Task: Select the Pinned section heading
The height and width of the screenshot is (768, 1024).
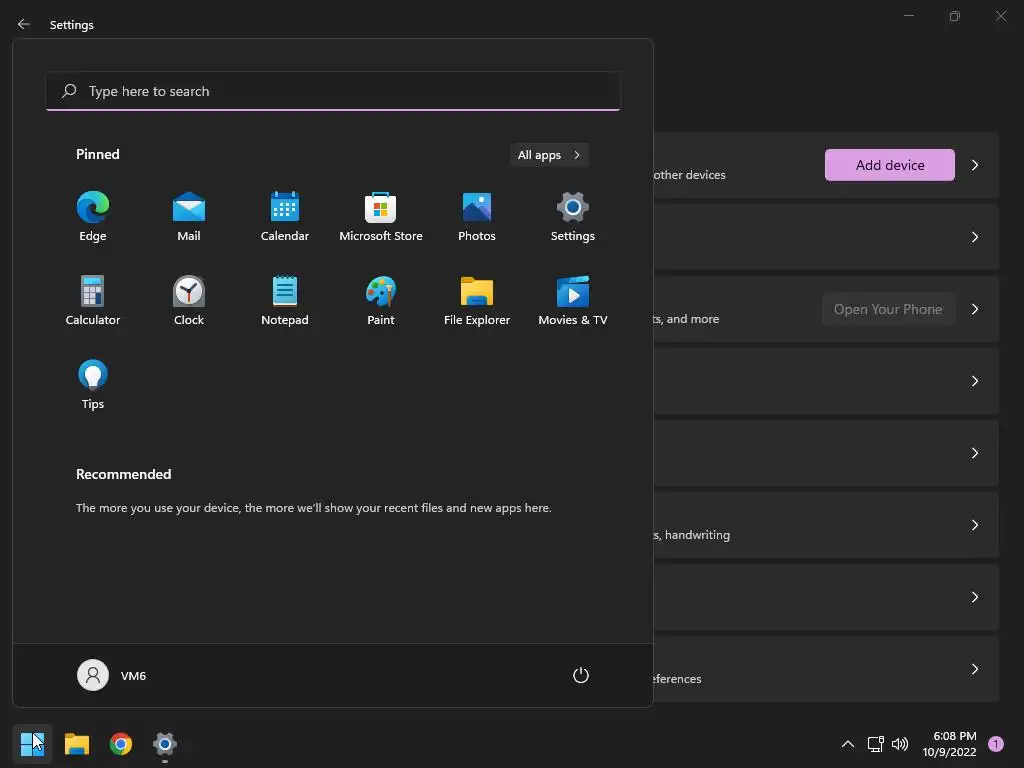Action: pos(98,154)
